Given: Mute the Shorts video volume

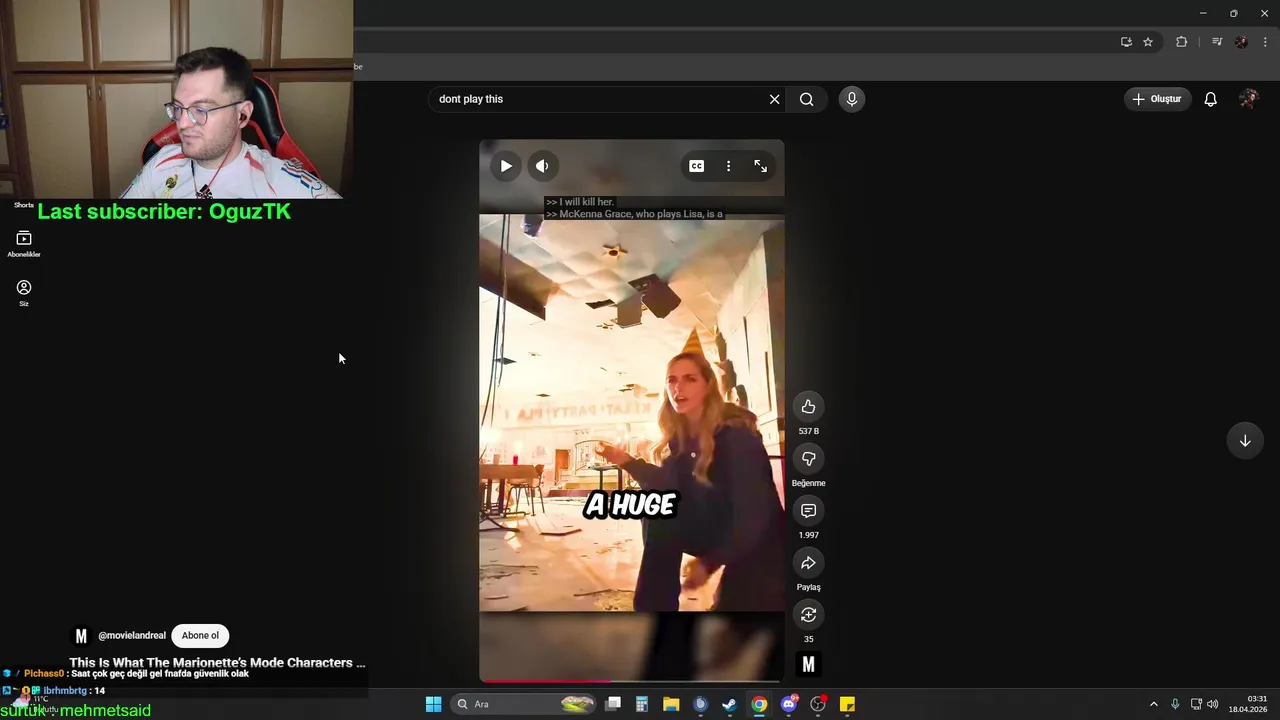Looking at the screenshot, I should 542,166.
